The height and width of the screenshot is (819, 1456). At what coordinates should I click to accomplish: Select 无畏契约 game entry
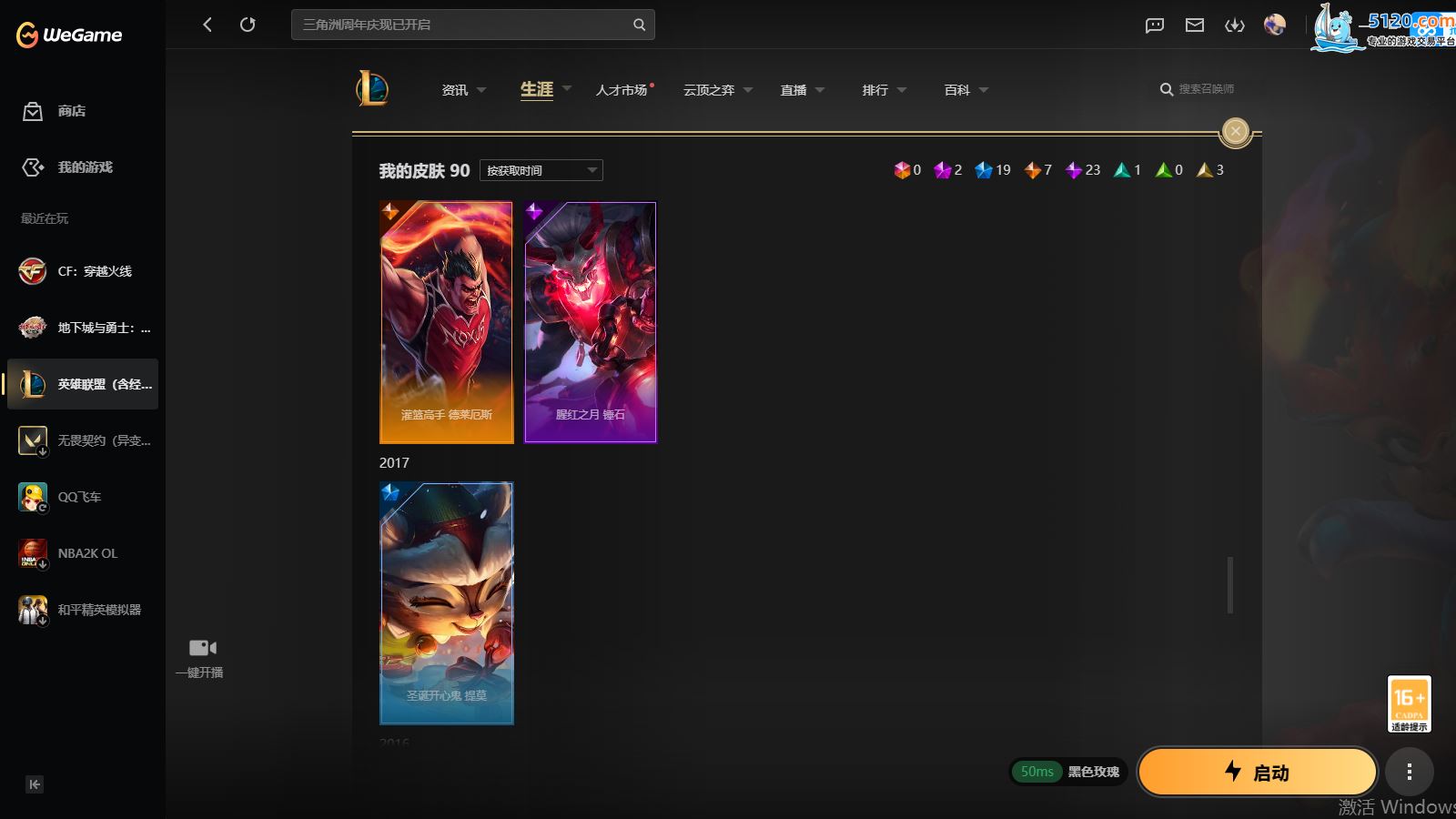point(83,440)
